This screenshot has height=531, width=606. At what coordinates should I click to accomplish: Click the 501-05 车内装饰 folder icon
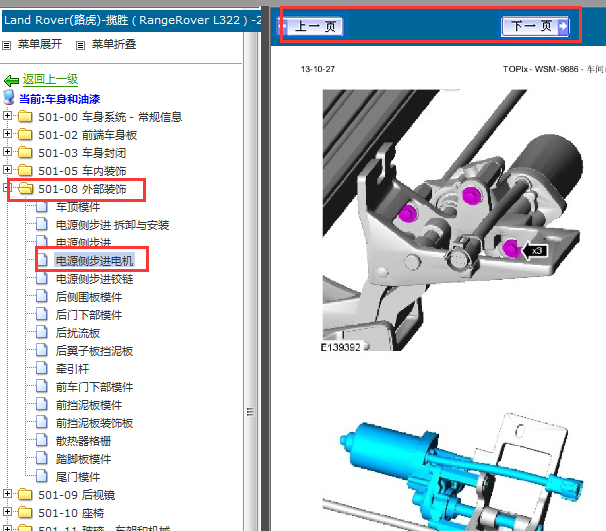pyautogui.click(x=25, y=170)
